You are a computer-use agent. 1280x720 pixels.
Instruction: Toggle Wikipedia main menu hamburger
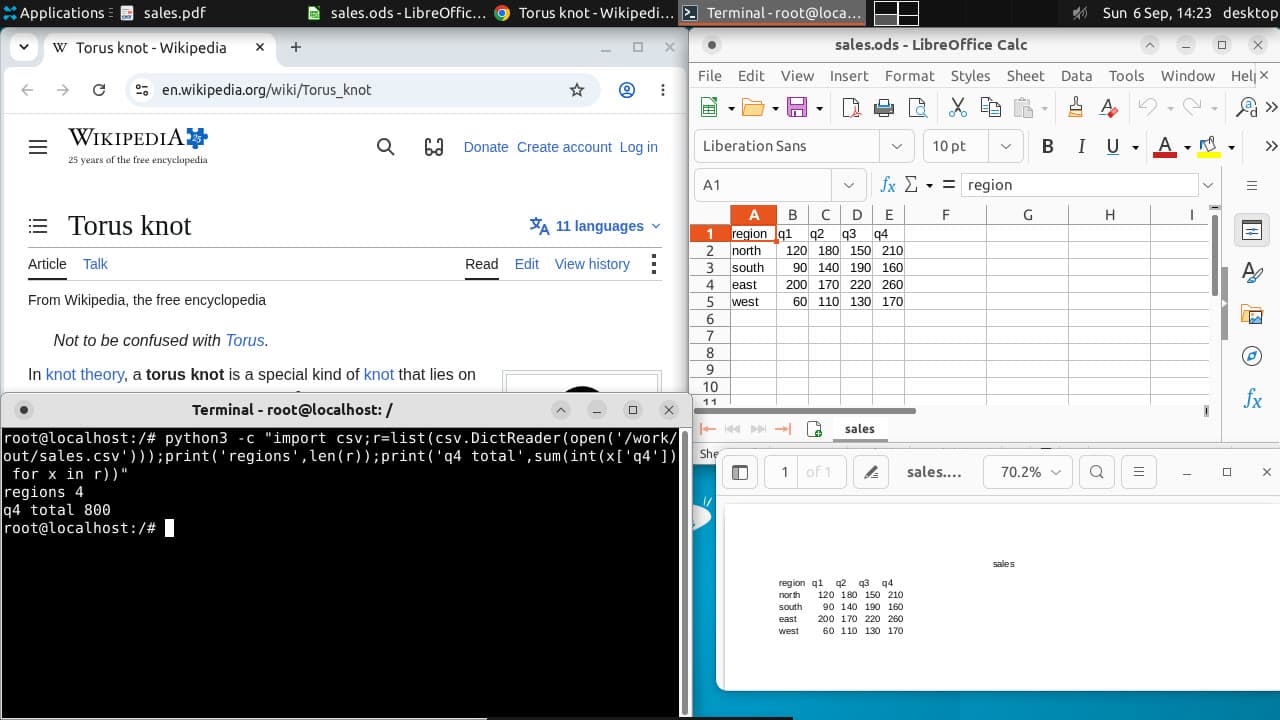(38, 147)
